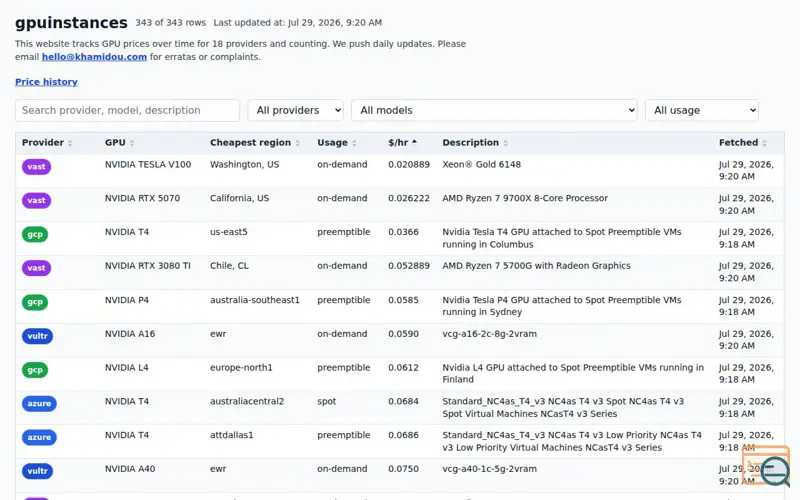Select the NVIDIA L4 cell

(127, 367)
